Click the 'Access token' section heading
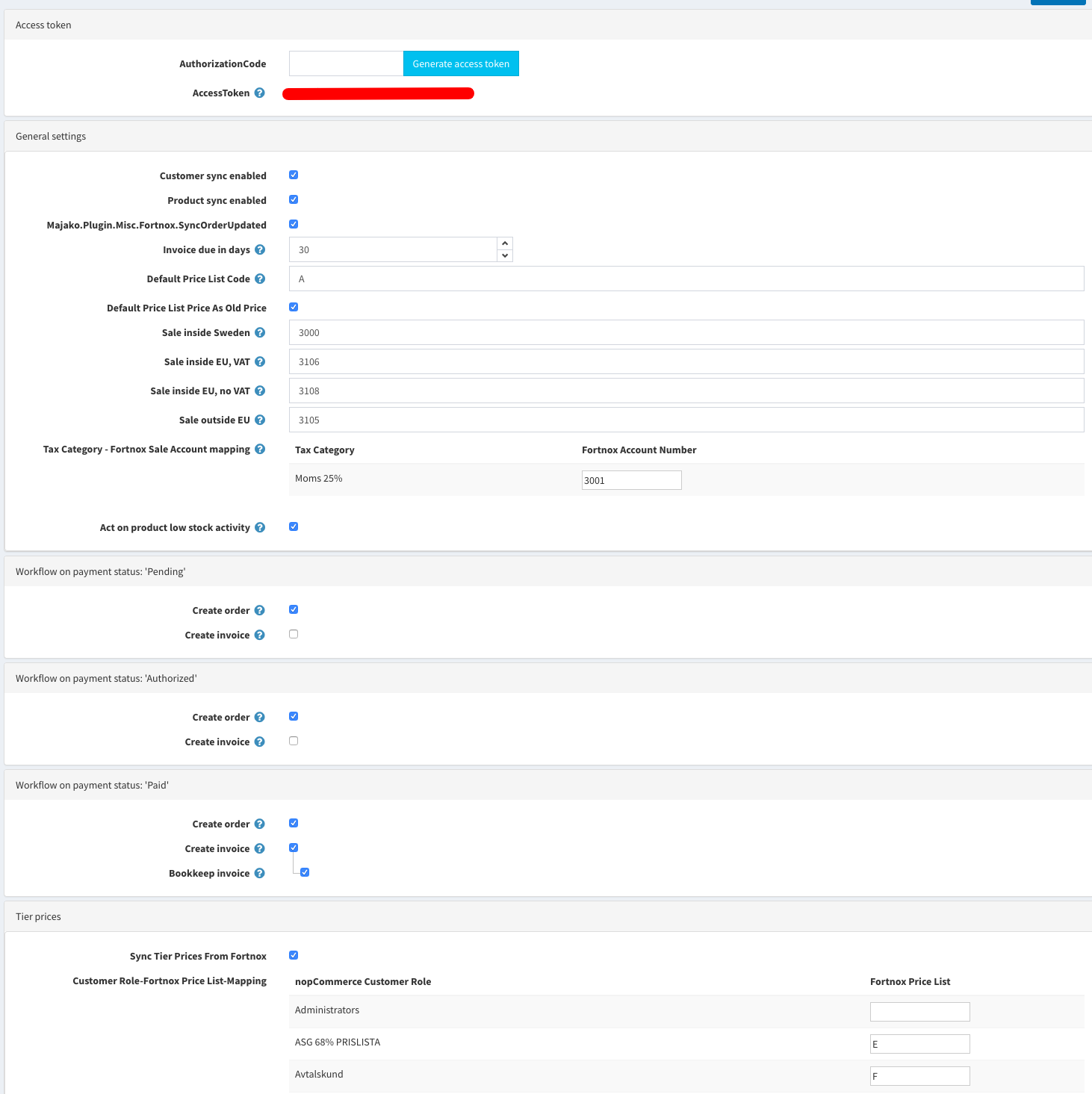Viewport: 1092px width, 1094px height. [x=43, y=25]
